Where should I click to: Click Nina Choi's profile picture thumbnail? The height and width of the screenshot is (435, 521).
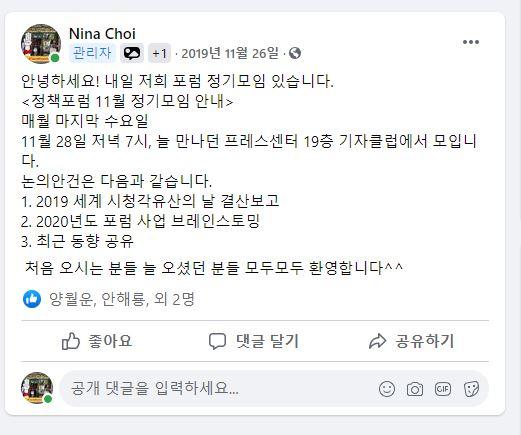(x=41, y=44)
